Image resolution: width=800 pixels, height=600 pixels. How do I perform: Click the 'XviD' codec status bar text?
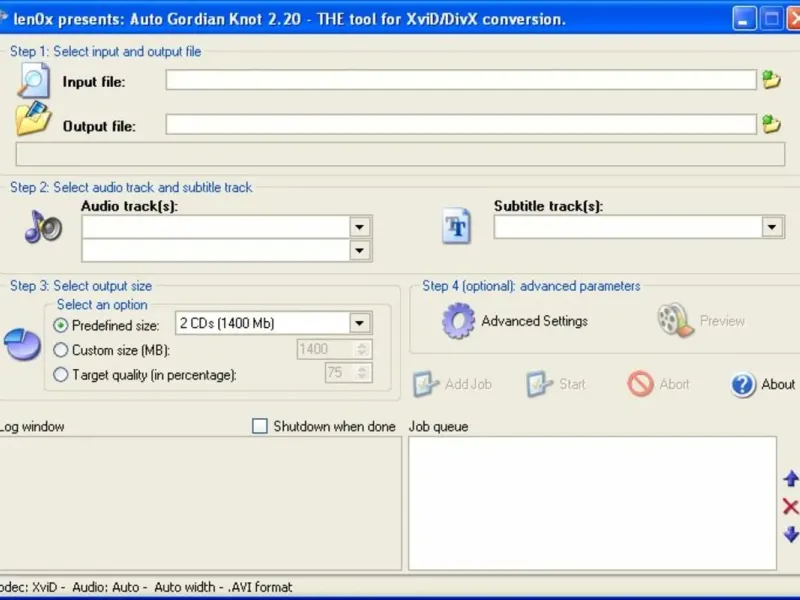click(44, 587)
